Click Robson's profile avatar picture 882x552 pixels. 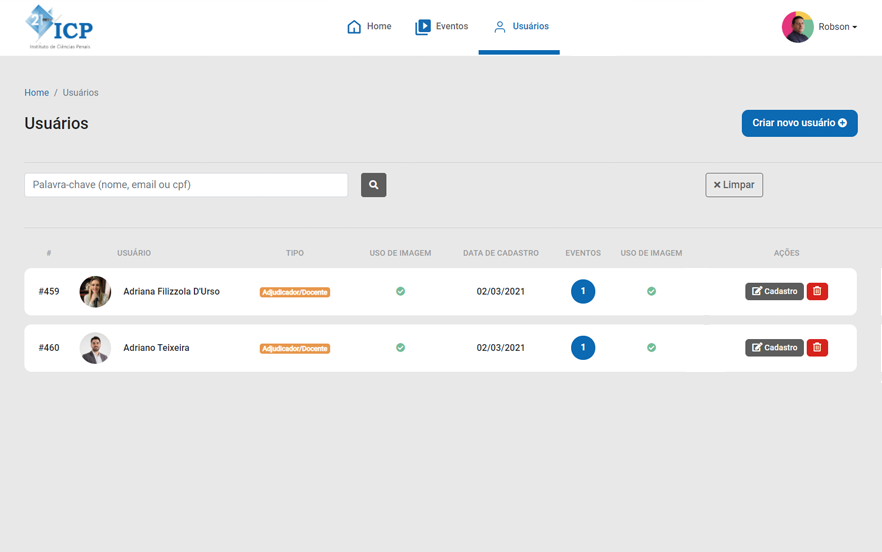coord(797,27)
